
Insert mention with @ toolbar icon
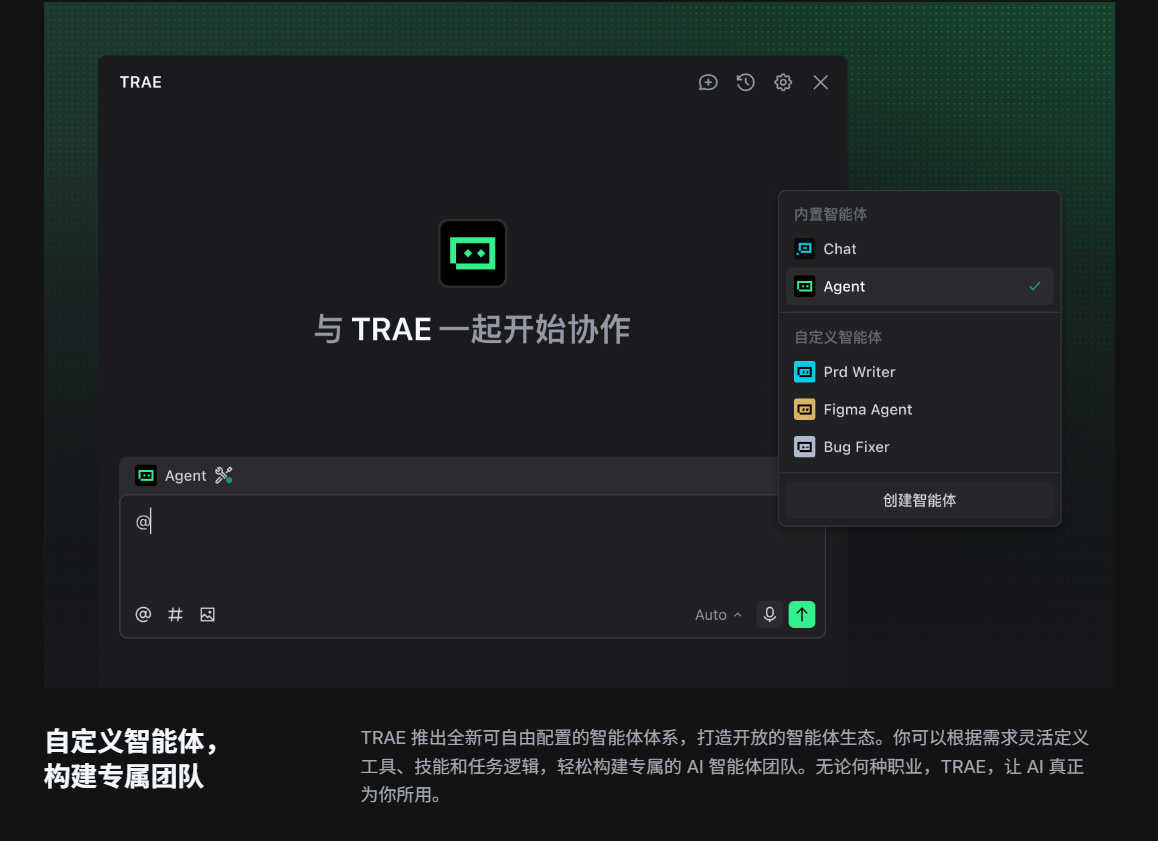(x=143, y=614)
